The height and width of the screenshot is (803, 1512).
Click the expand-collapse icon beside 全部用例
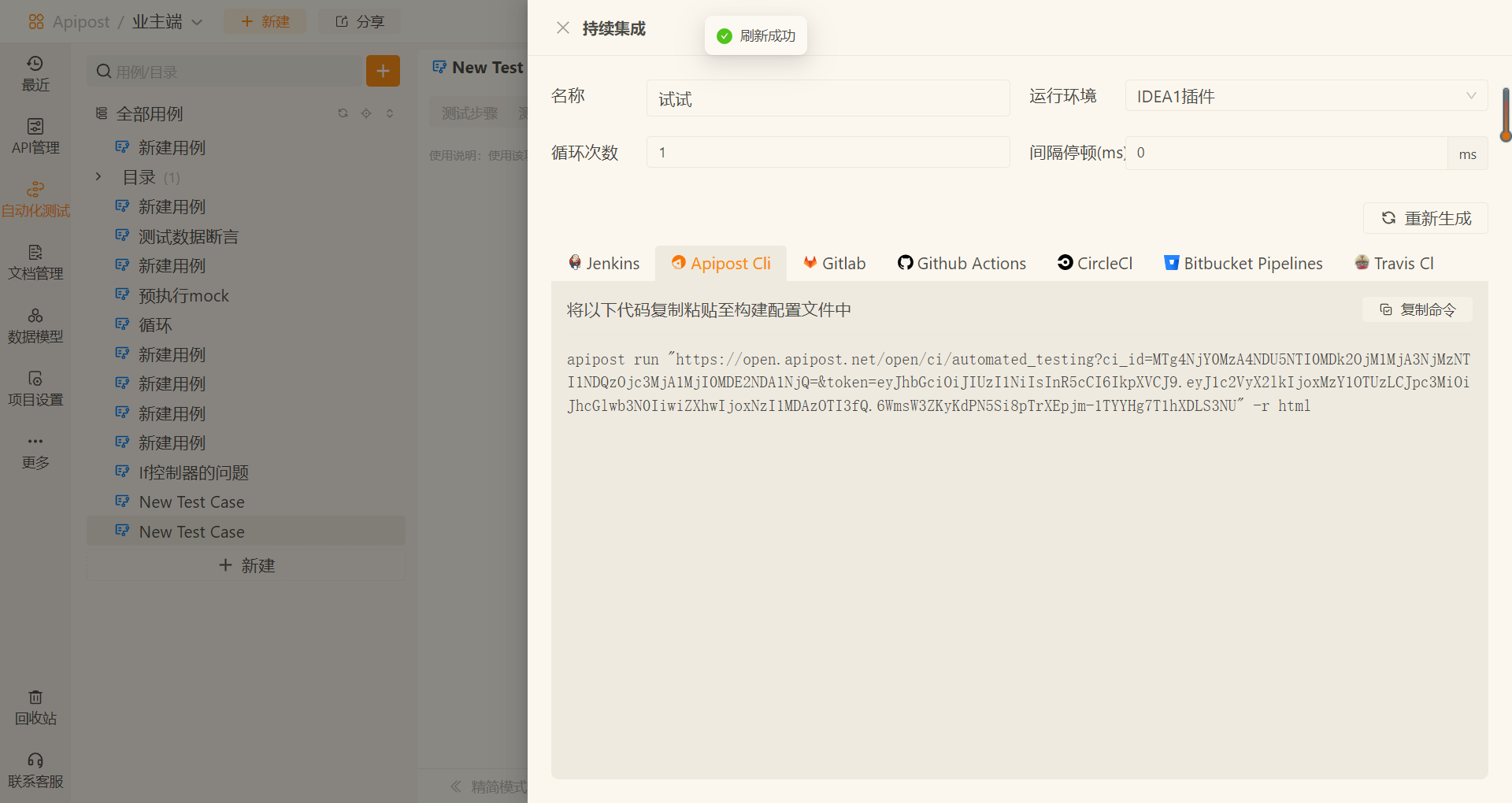390,113
